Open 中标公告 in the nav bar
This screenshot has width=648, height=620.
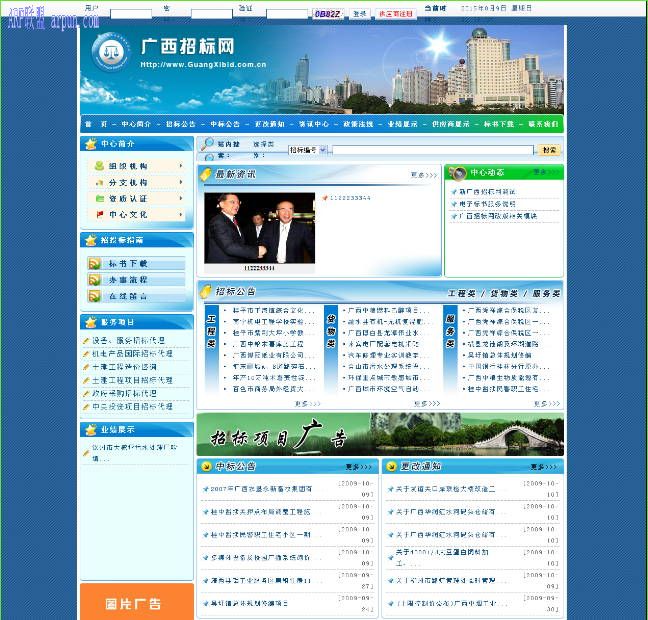[225, 124]
